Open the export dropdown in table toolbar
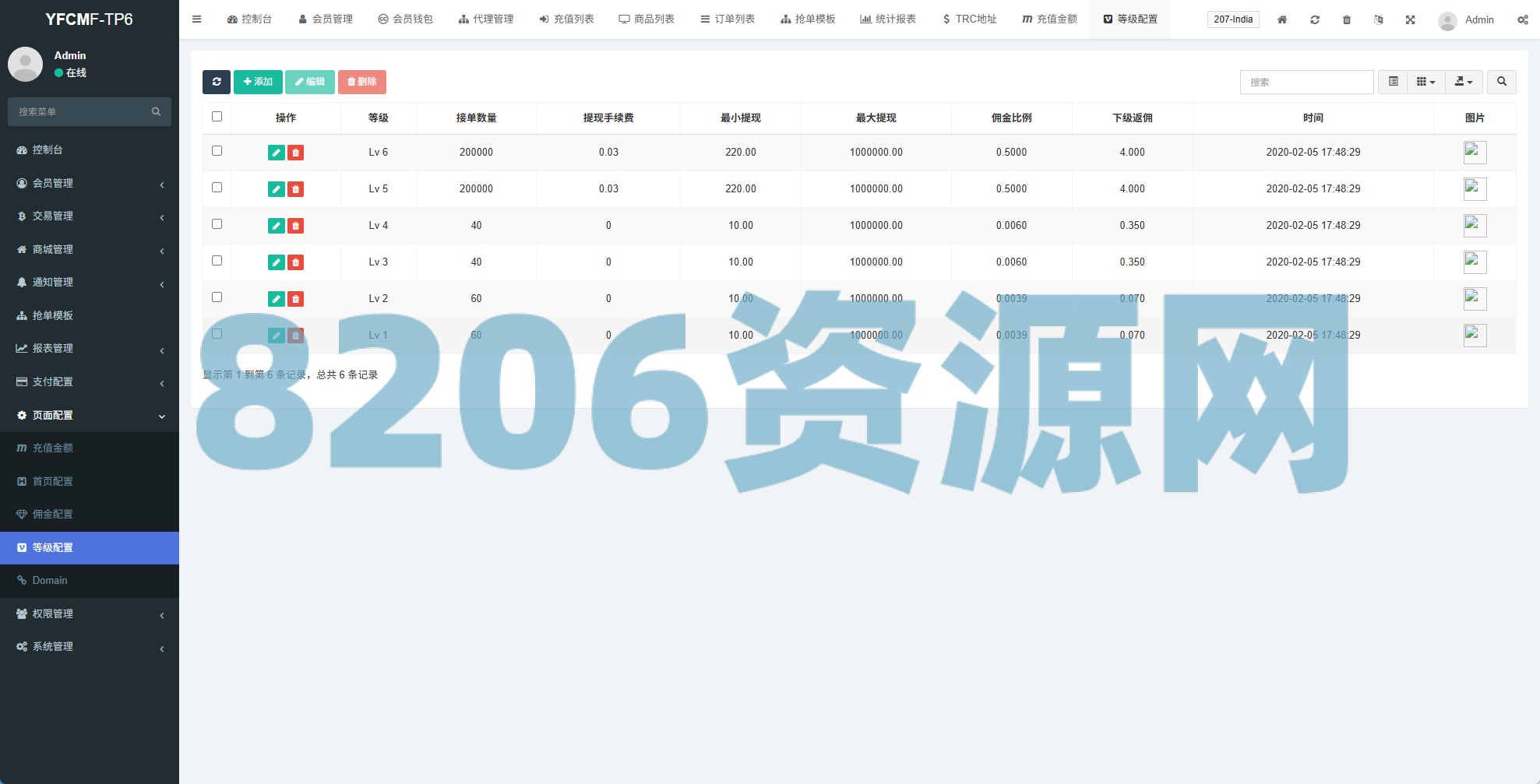 point(1464,82)
